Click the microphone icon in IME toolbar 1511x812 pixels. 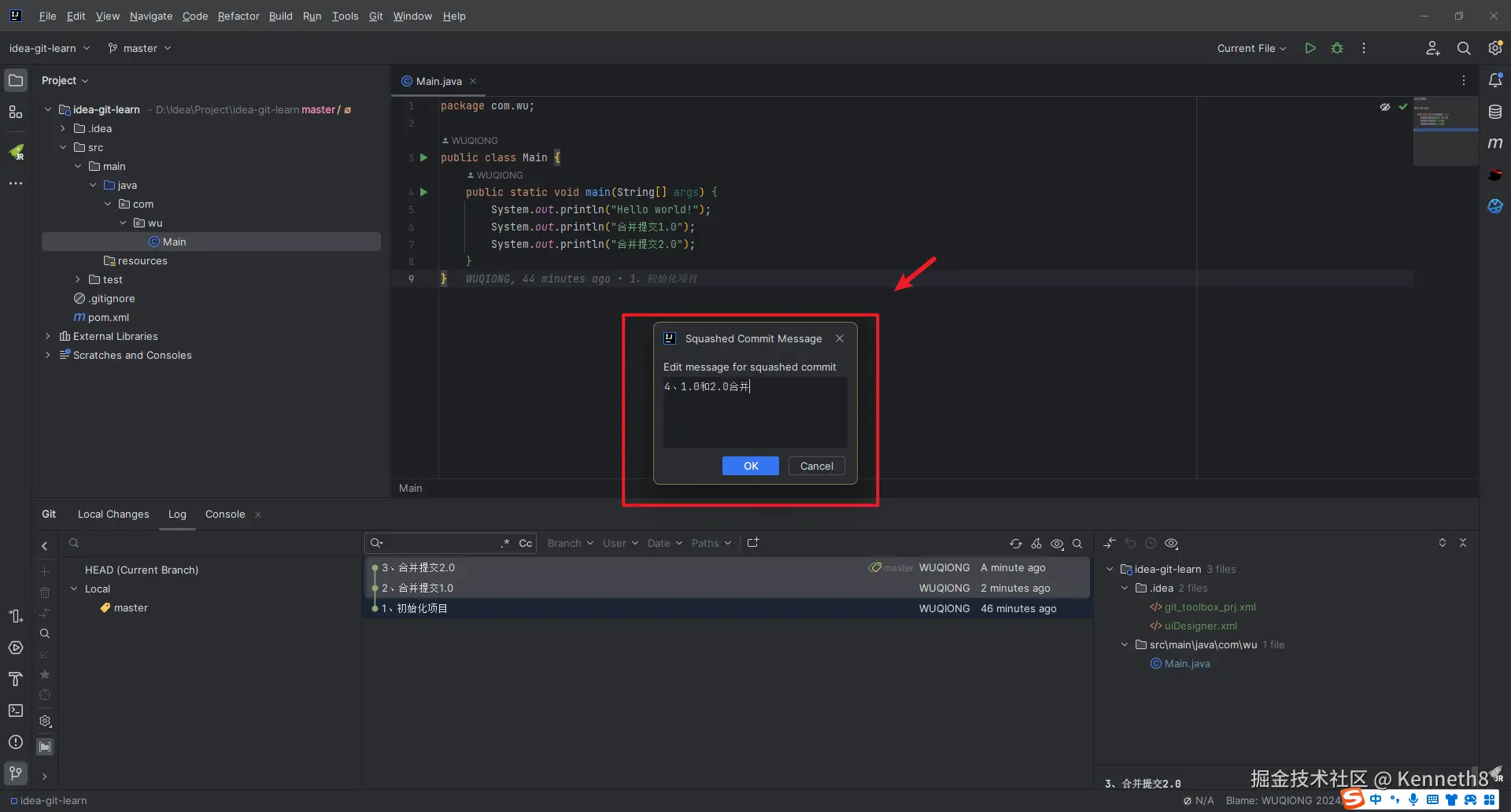[1413, 799]
